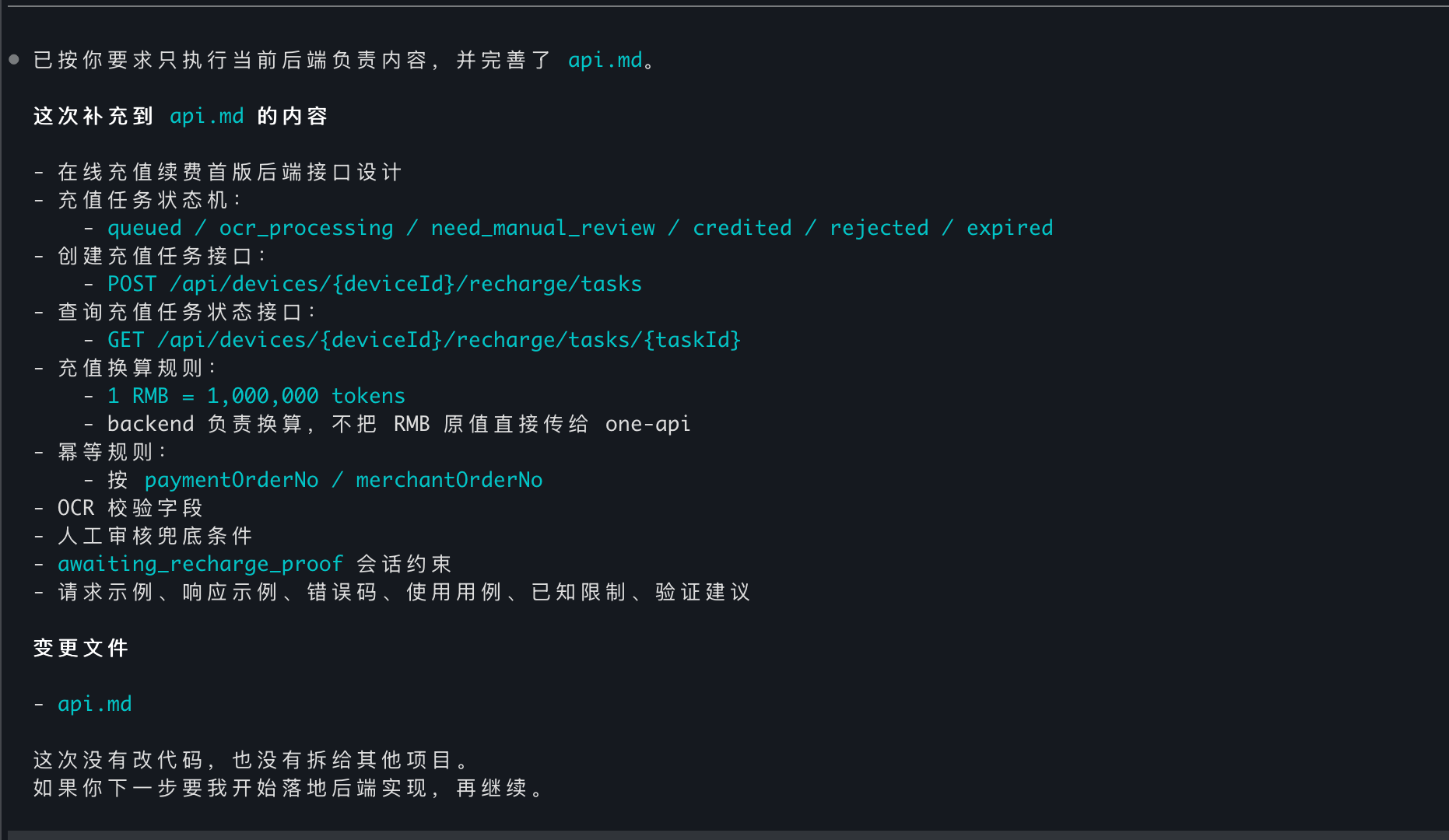
Task: Click the line '在线充值续费首版后端接口设计'
Action: click(230, 172)
